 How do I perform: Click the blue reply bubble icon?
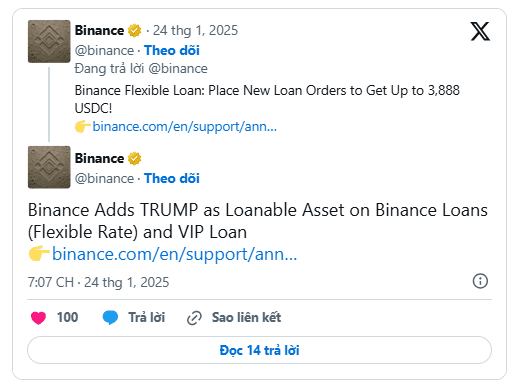110,317
